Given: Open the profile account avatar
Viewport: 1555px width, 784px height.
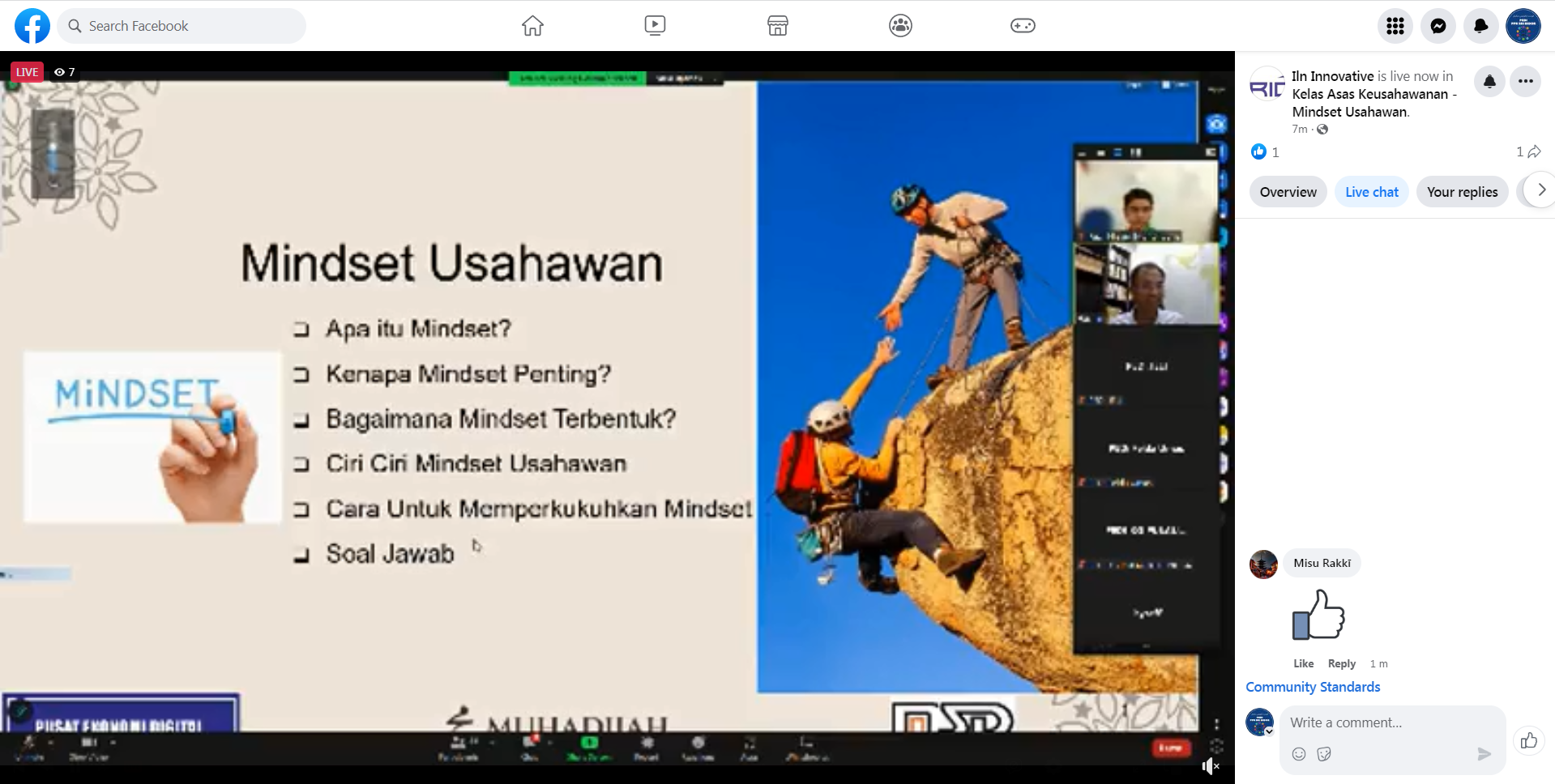Looking at the screenshot, I should [1523, 26].
